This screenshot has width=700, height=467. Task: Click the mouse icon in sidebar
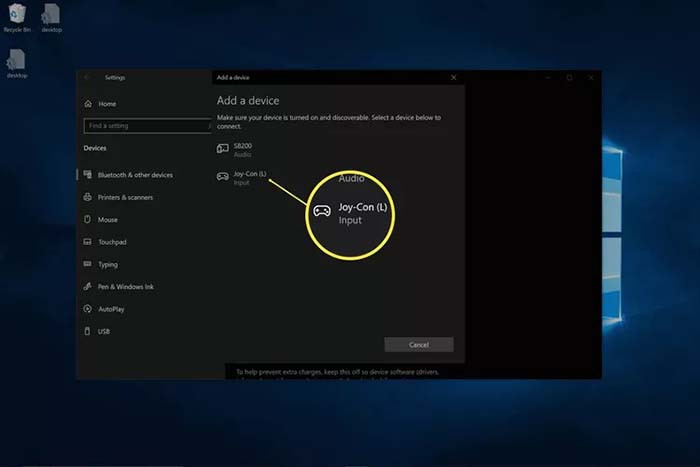tap(88, 219)
